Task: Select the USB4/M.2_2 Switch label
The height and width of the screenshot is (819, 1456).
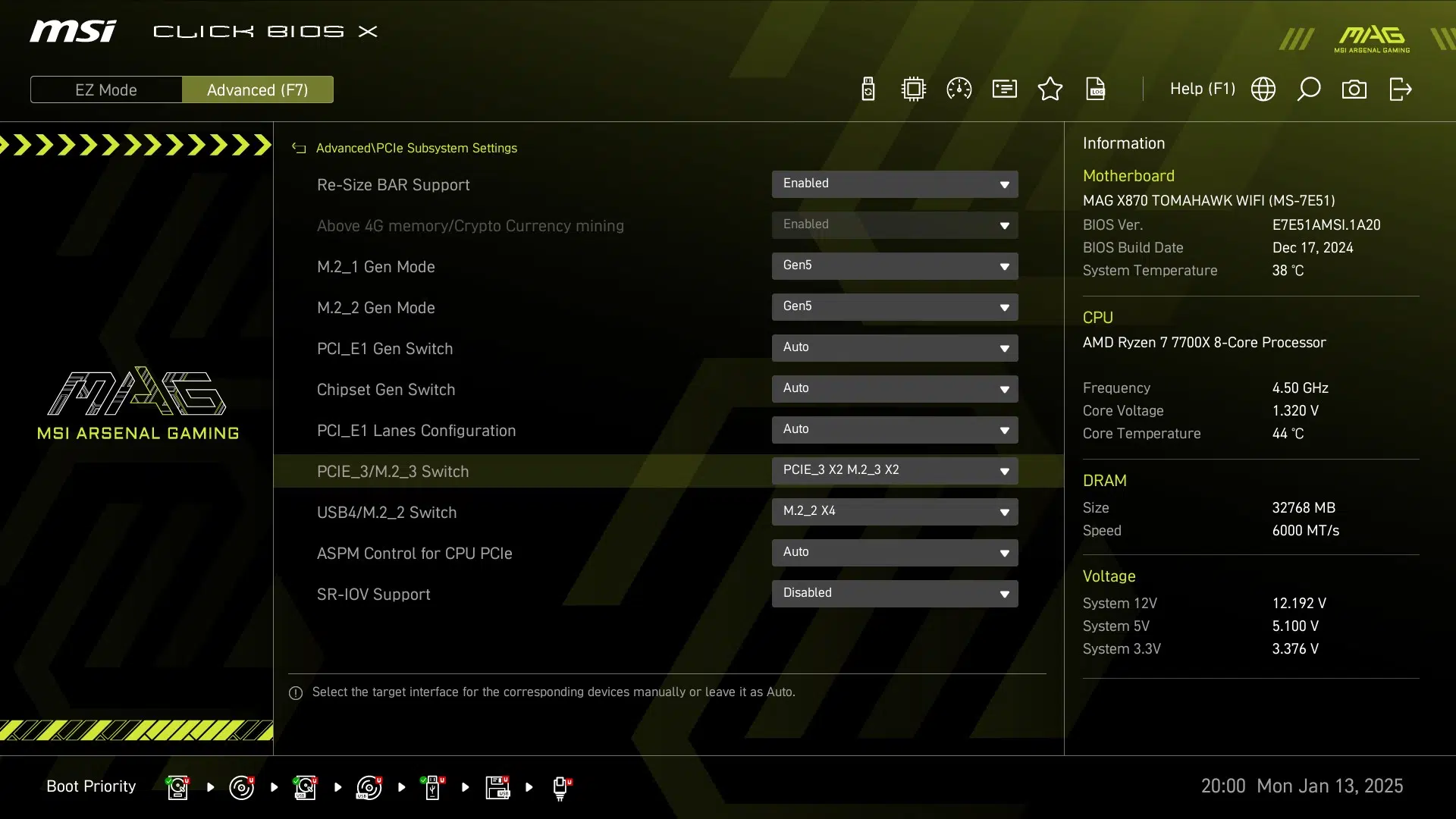Action: tap(387, 513)
